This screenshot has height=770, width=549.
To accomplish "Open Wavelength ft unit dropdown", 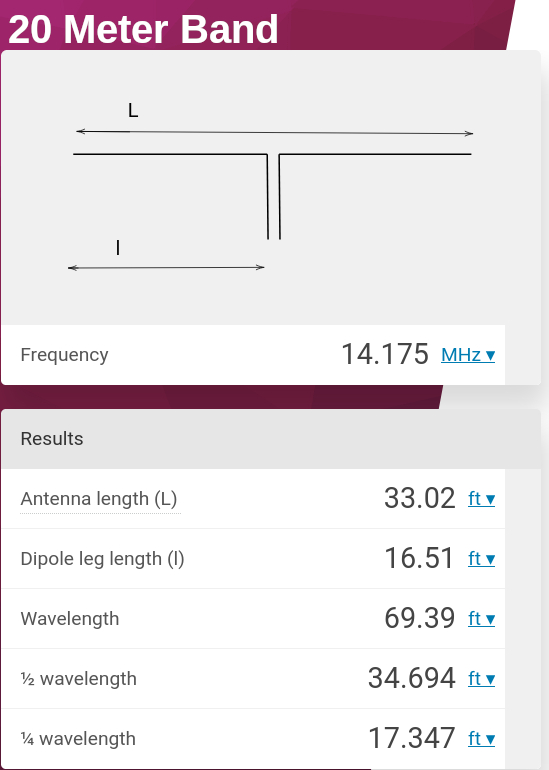I will point(481,618).
